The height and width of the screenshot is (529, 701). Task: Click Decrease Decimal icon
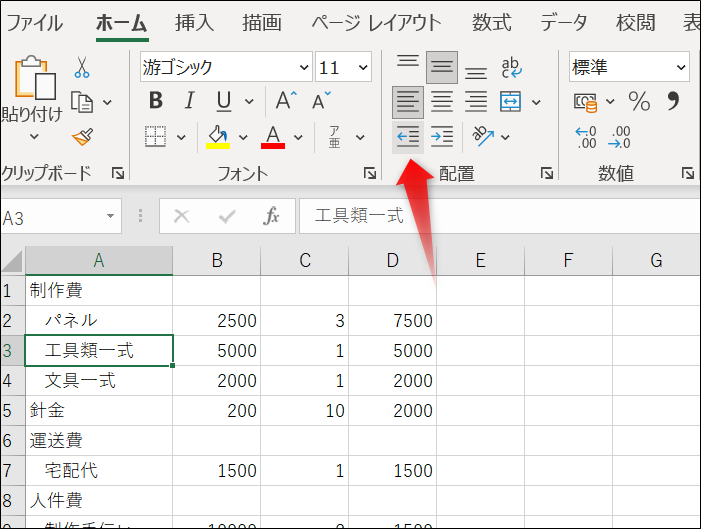(619, 137)
